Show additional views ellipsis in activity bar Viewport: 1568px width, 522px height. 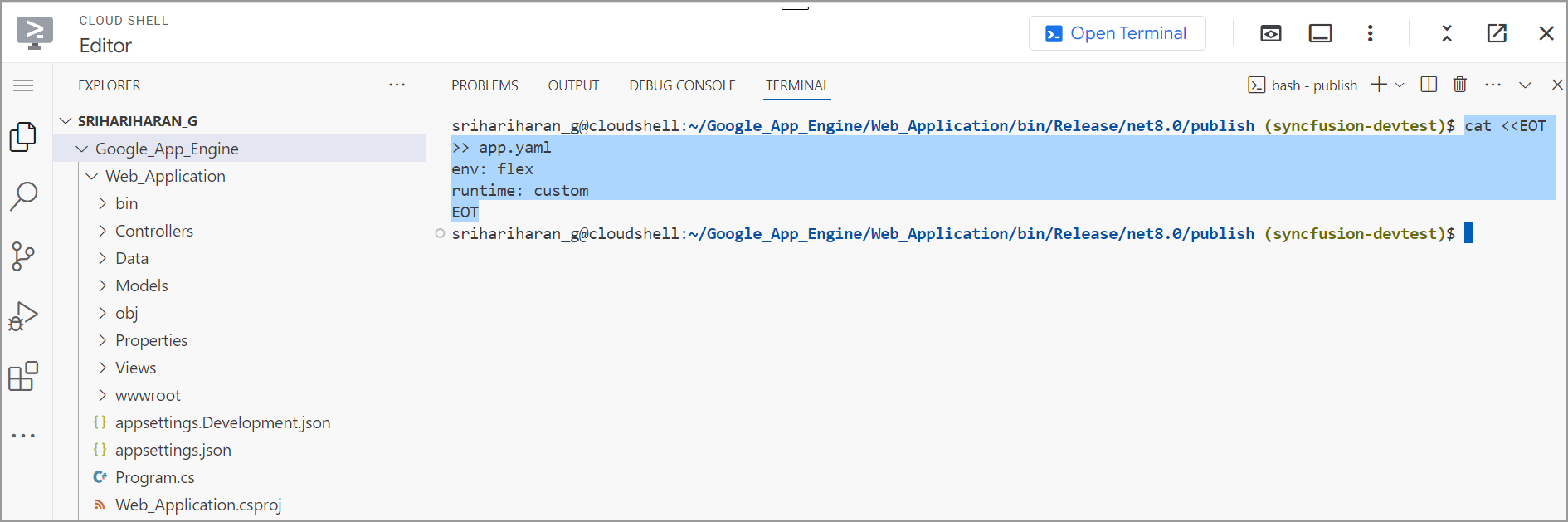[23, 436]
